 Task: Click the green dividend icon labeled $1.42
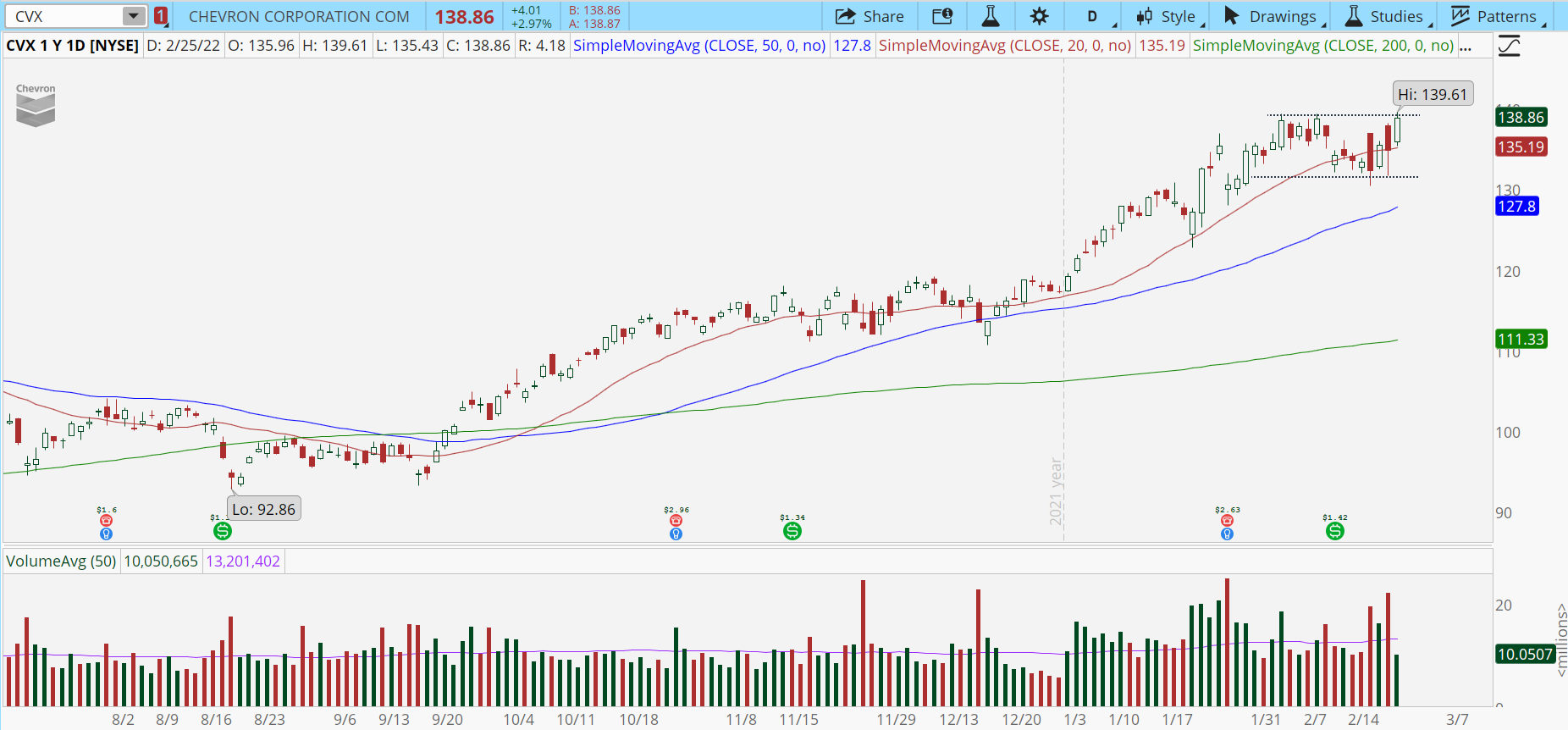[x=1335, y=531]
